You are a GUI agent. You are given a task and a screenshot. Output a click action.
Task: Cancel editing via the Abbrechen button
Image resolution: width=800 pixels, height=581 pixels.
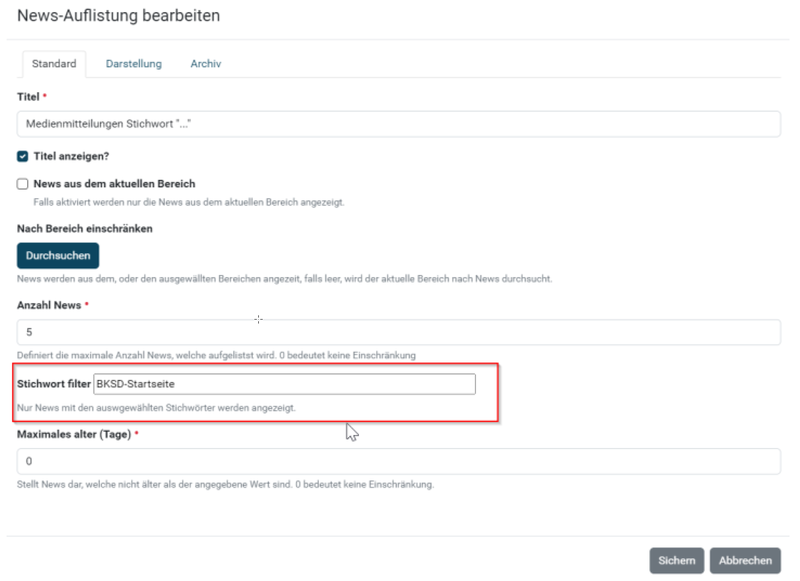tap(745, 561)
